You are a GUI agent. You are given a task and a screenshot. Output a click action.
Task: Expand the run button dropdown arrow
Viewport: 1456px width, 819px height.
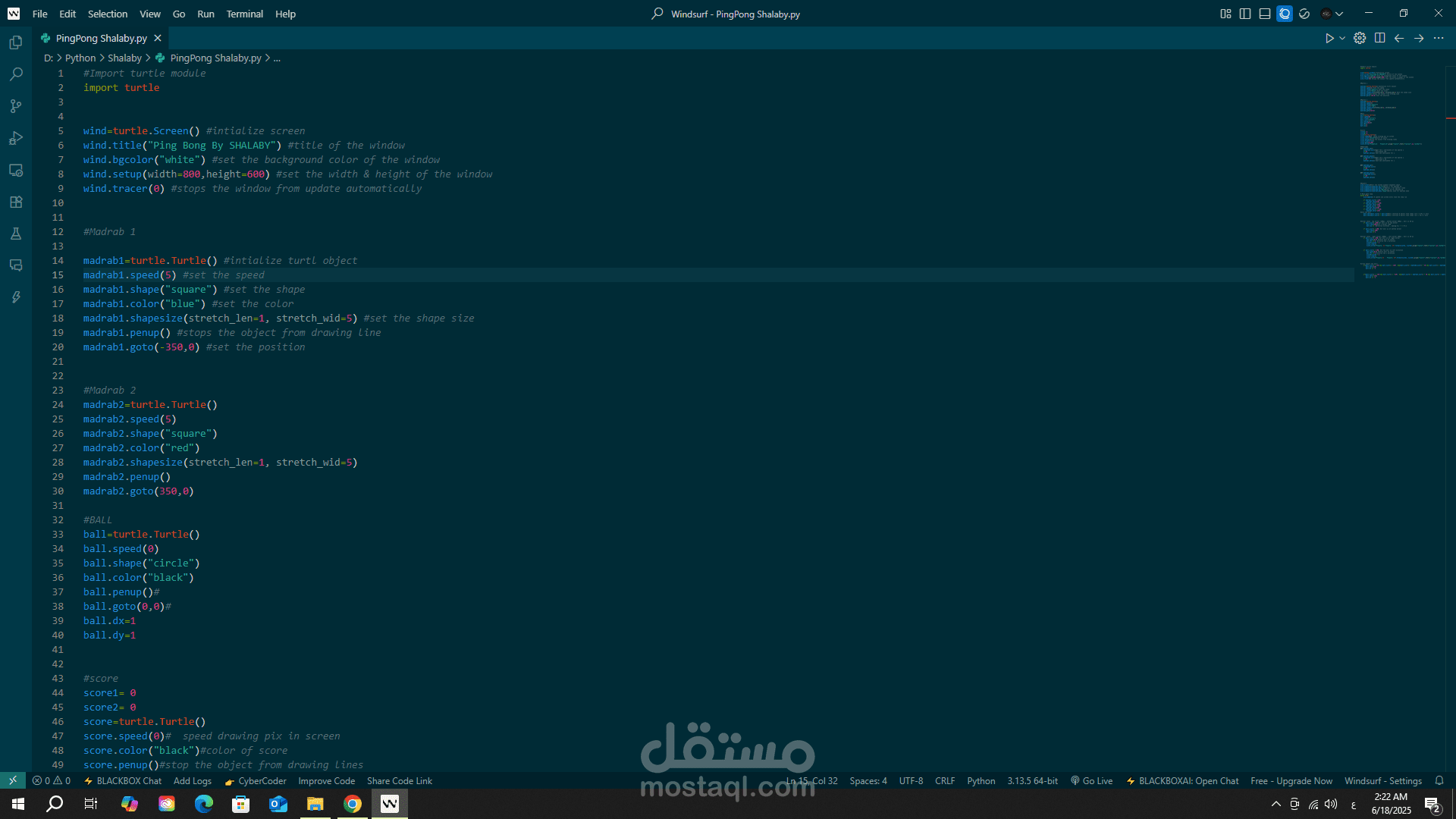coord(1342,38)
